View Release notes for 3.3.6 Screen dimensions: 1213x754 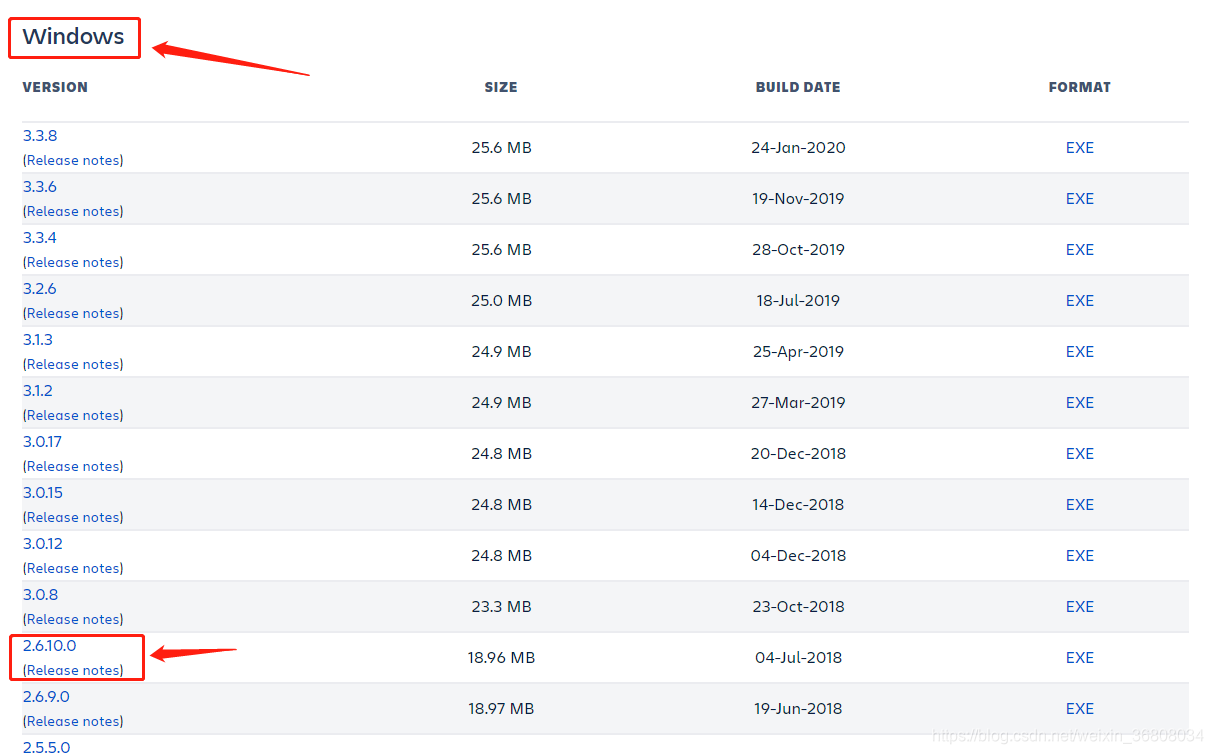coord(73,211)
